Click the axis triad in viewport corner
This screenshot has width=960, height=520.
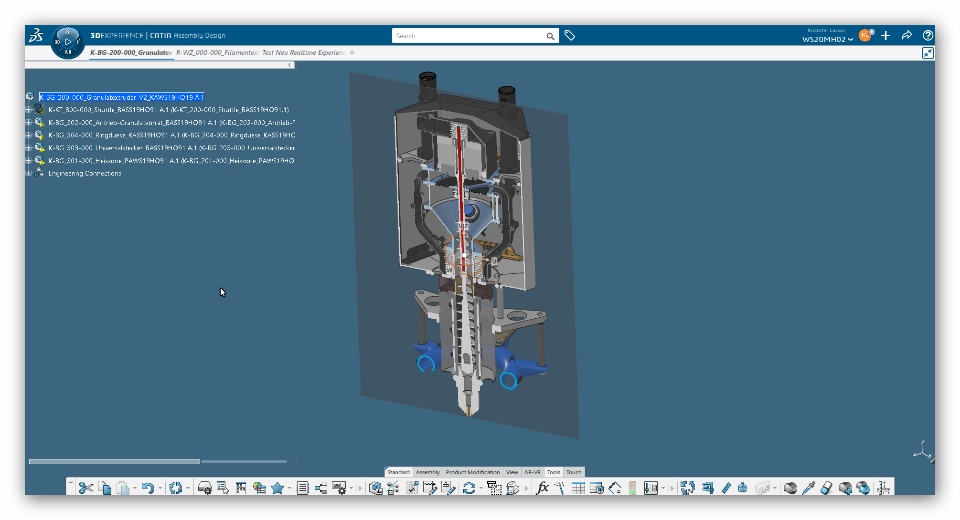(x=922, y=452)
